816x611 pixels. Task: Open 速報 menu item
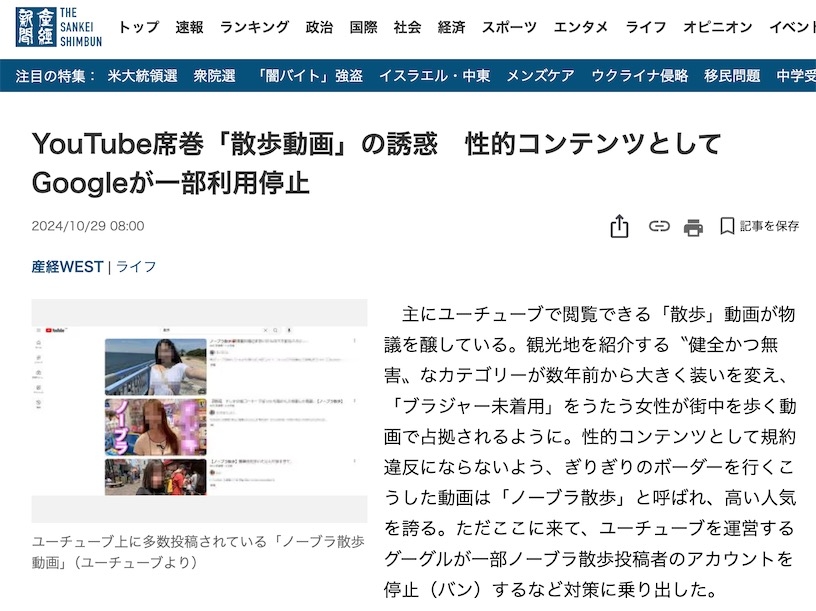[x=189, y=27]
